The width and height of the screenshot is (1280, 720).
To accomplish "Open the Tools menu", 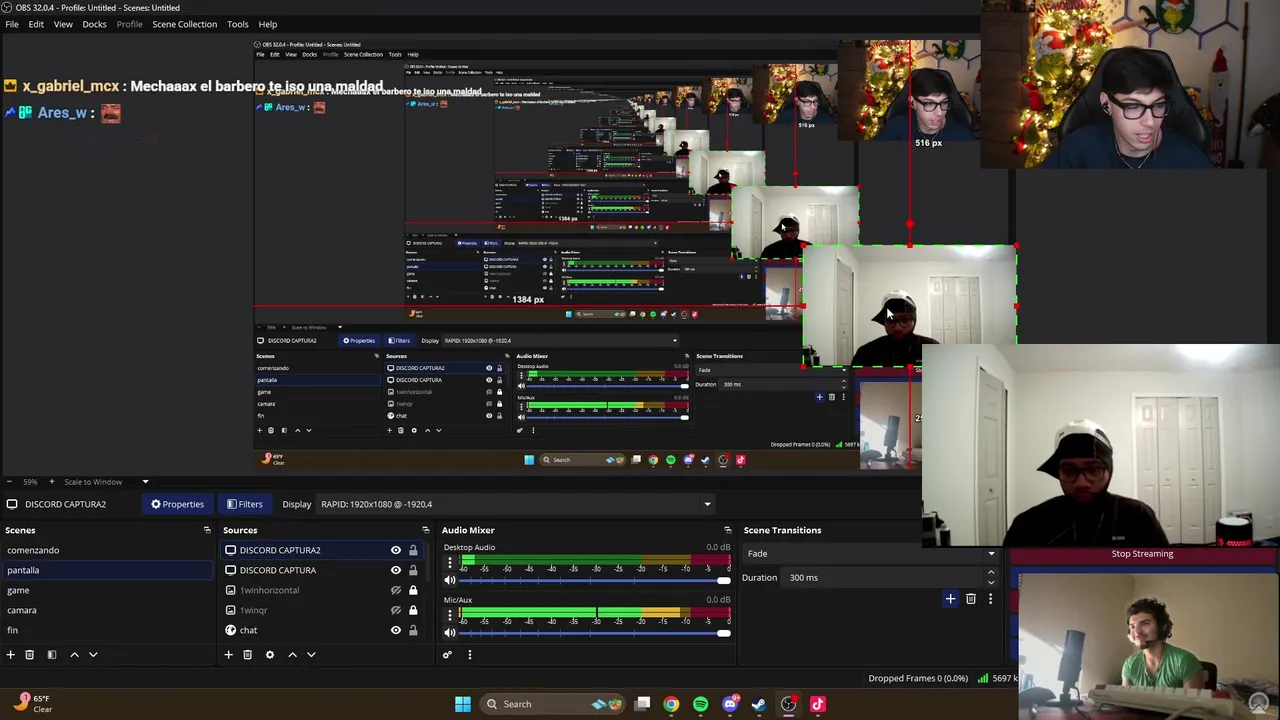I will [237, 24].
